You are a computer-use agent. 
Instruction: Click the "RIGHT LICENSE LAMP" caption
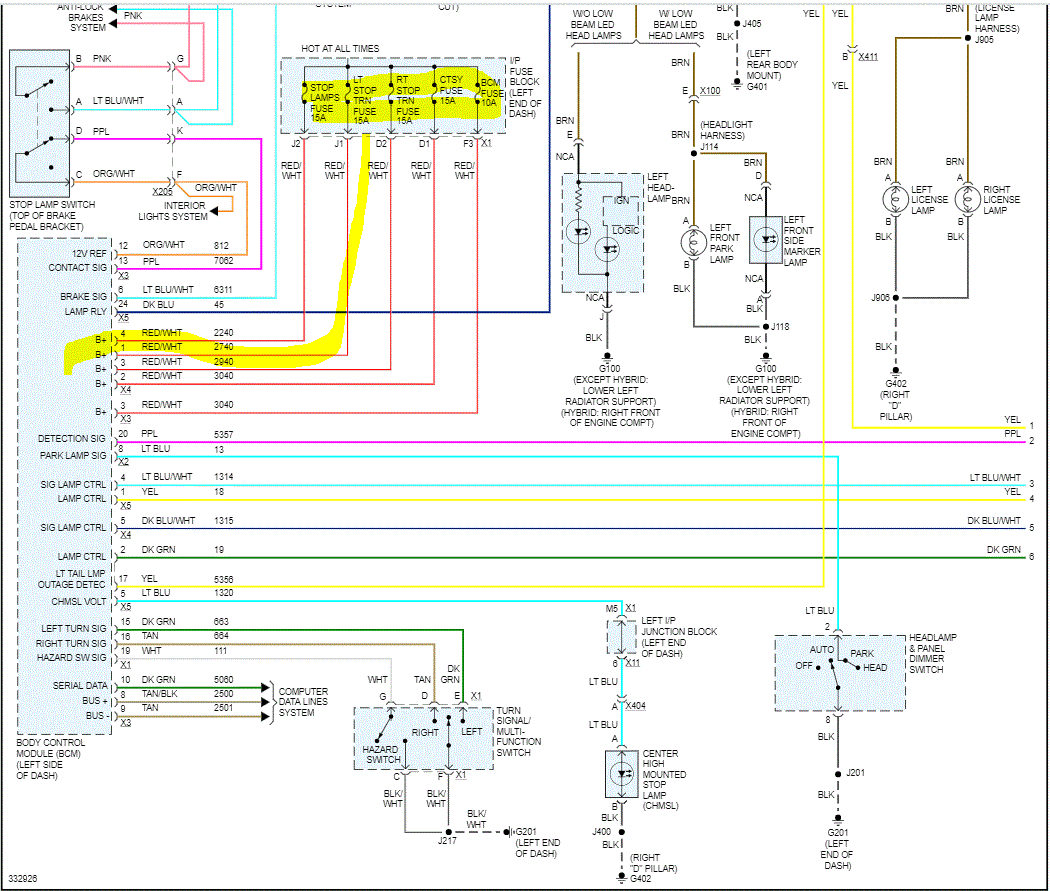[1001, 200]
